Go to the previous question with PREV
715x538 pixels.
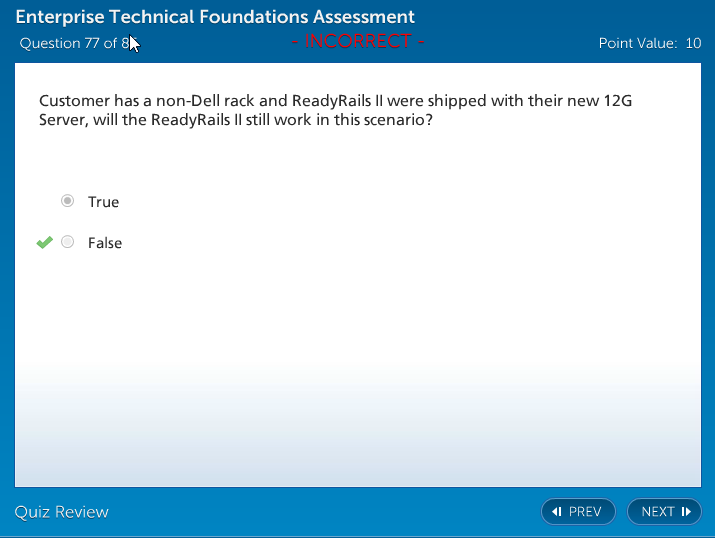point(578,512)
